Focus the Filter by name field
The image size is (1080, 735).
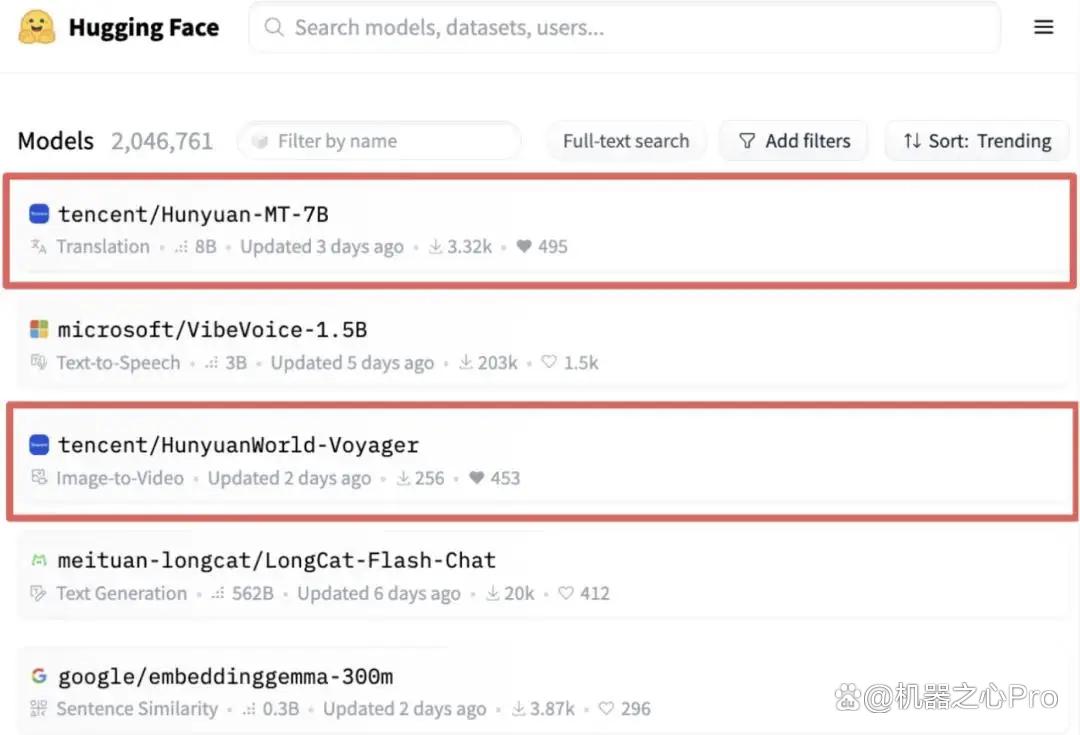(380, 141)
